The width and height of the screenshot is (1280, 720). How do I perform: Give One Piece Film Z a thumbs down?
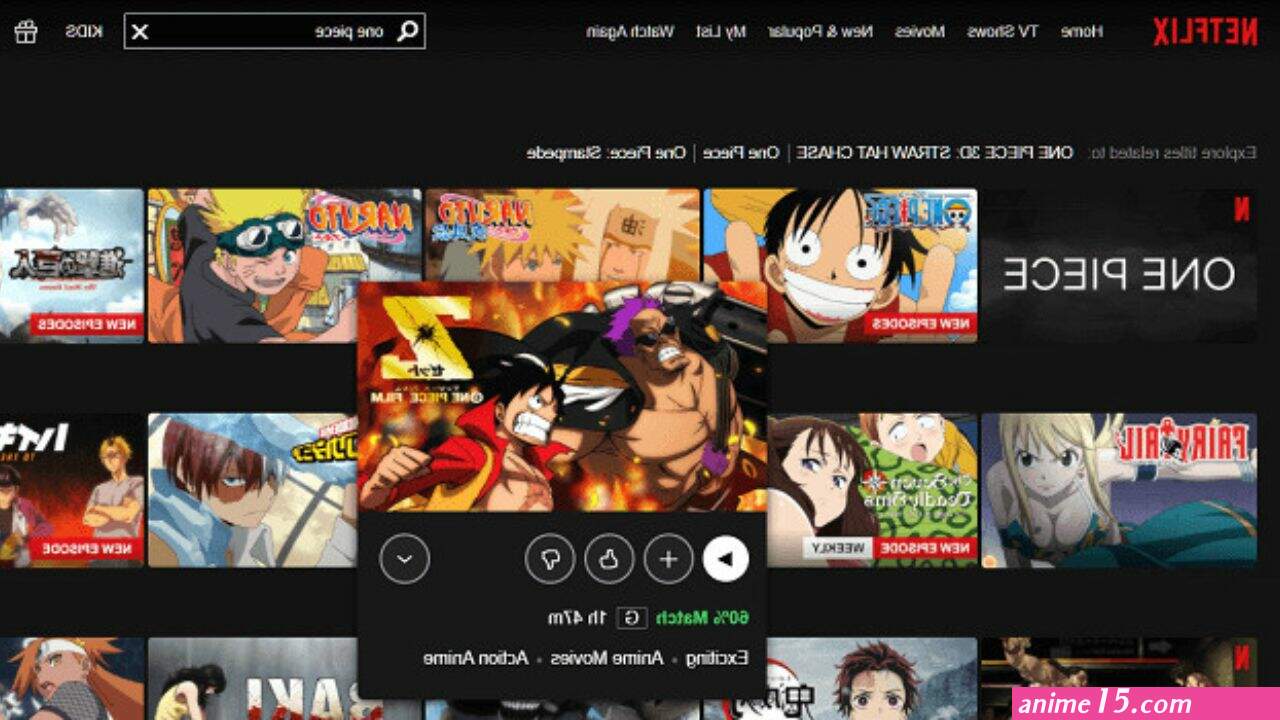[x=550, y=560]
